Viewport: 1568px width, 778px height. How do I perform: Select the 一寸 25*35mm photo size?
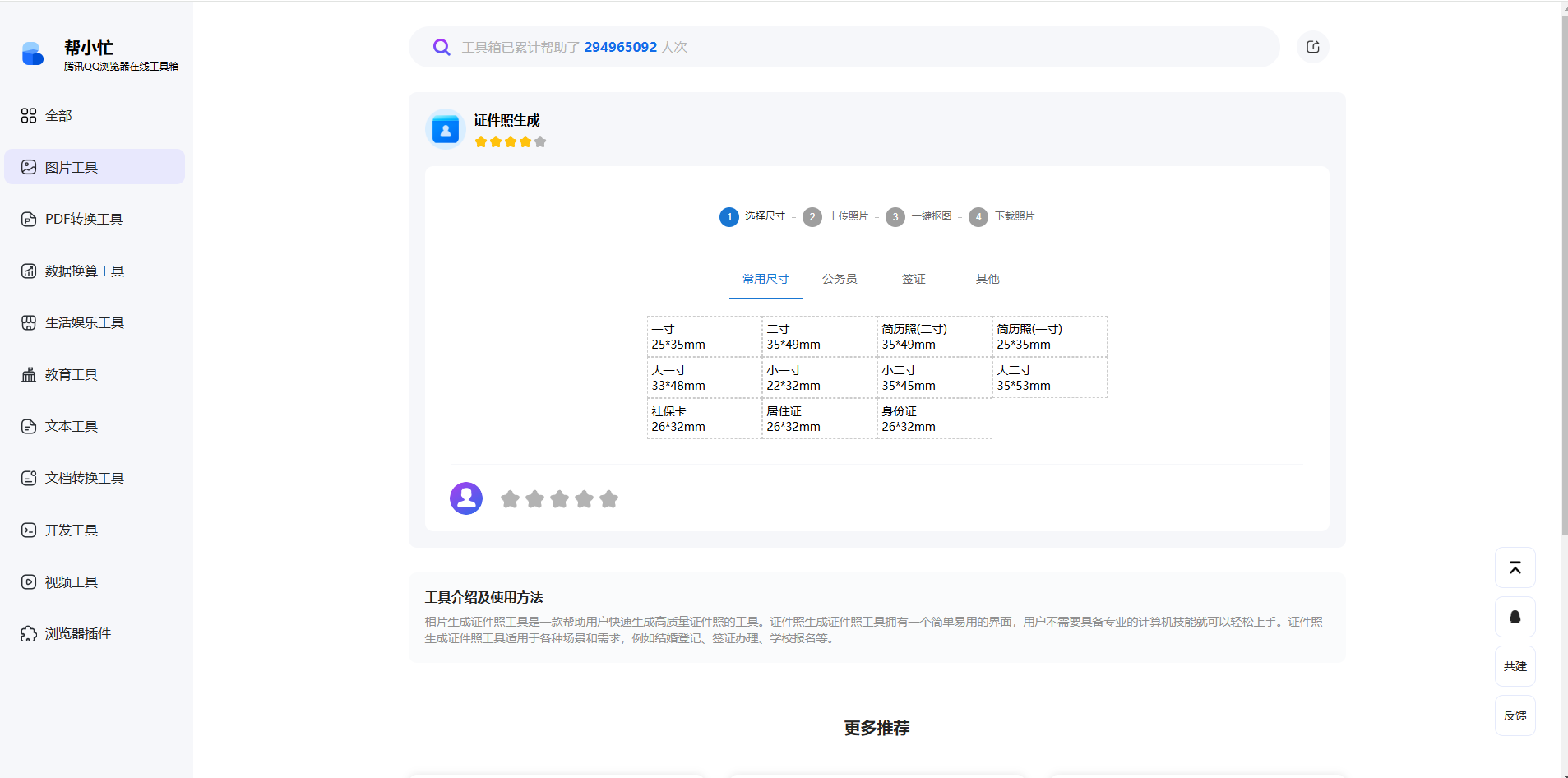703,336
